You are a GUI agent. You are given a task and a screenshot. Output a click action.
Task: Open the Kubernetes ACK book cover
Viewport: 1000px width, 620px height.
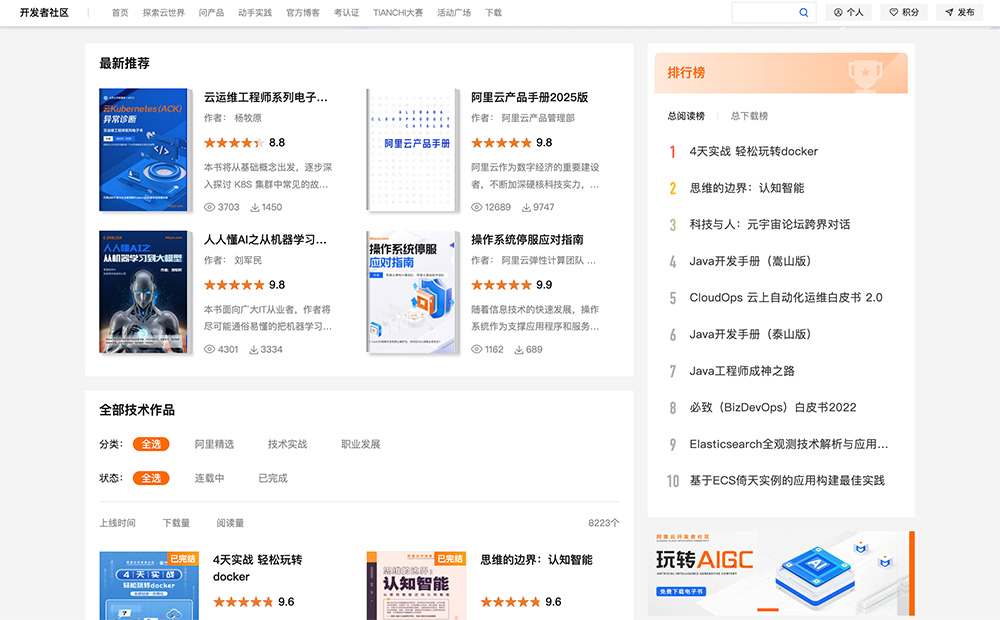(143, 149)
